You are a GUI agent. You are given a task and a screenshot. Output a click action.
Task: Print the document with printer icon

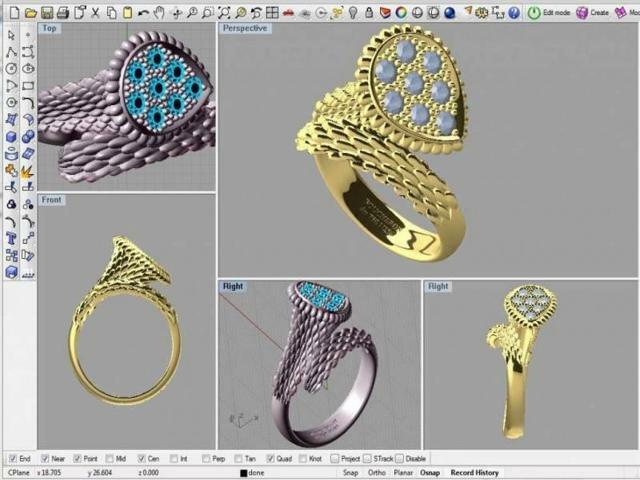click(63, 13)
